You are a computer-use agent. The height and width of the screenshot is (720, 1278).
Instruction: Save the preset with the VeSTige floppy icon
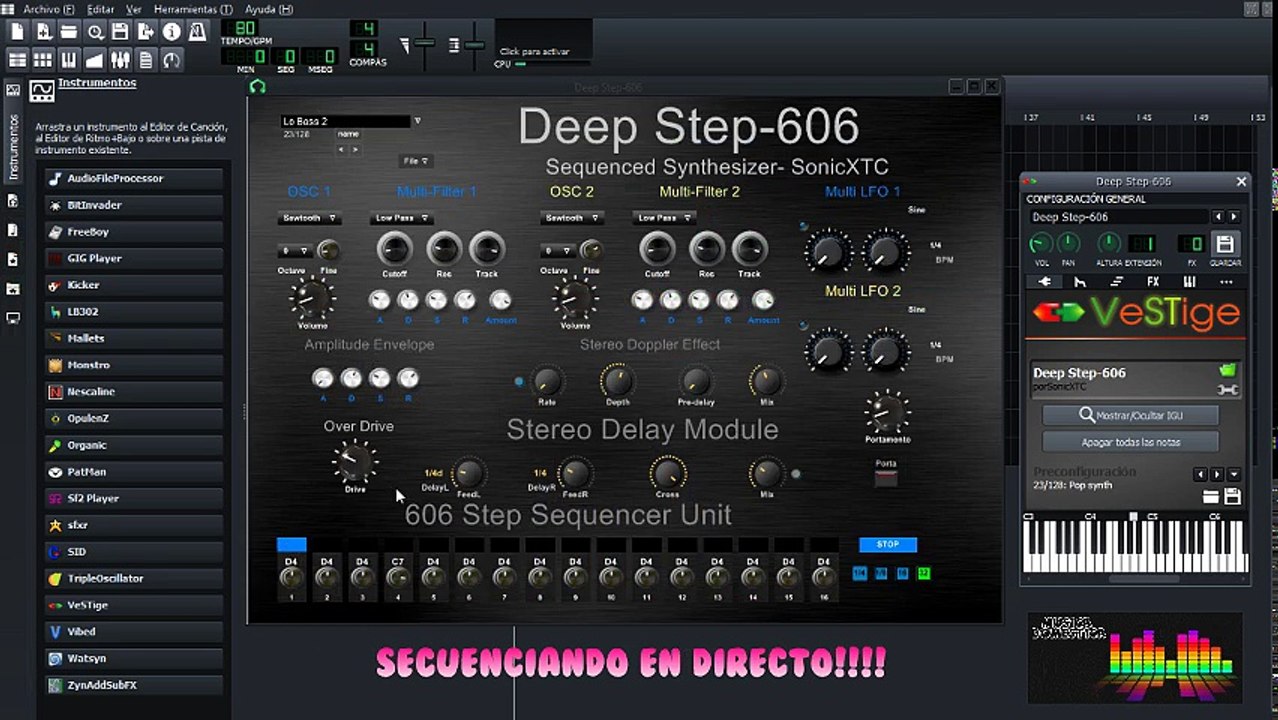click(x=1232, y=496)
